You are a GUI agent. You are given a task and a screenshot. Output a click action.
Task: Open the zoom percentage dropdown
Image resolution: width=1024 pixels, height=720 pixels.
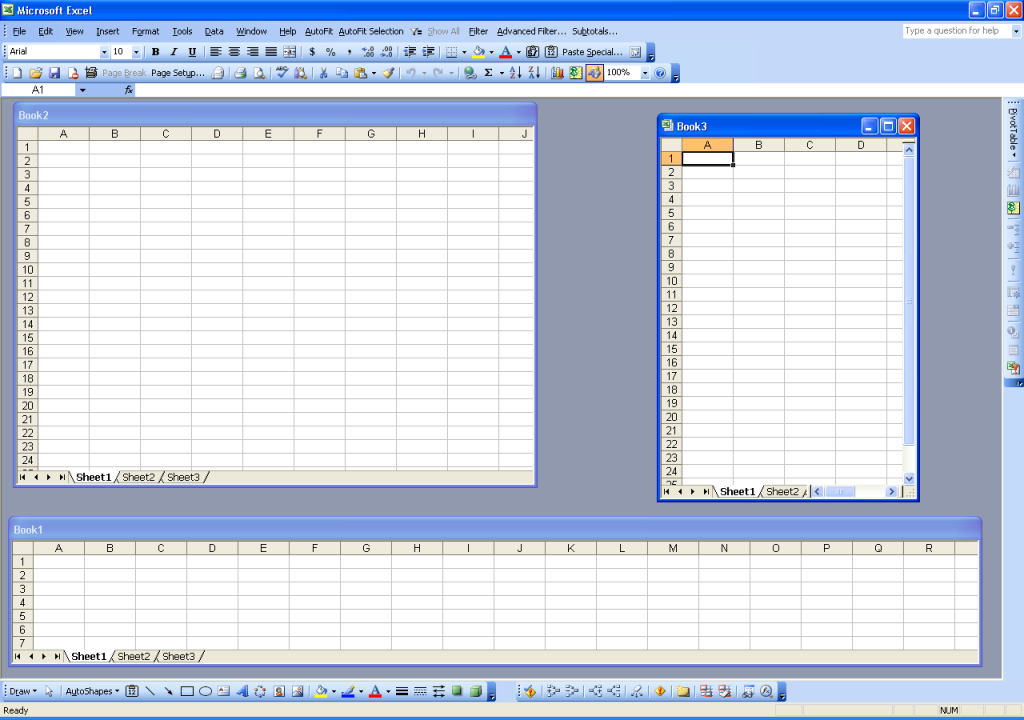645,73
